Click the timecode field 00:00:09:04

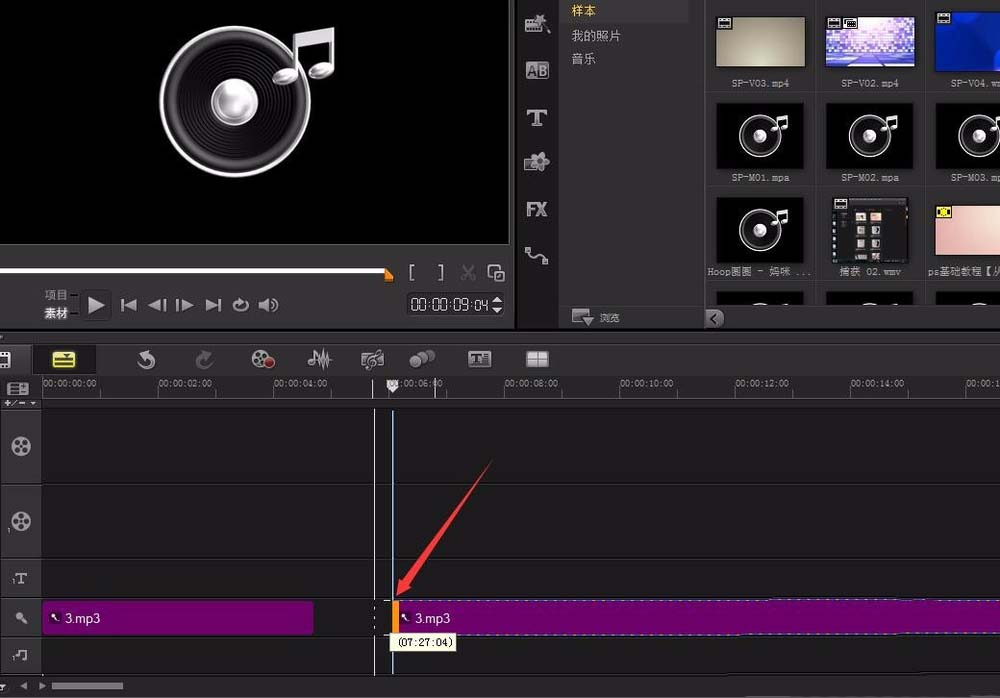(x=450, y=305)
